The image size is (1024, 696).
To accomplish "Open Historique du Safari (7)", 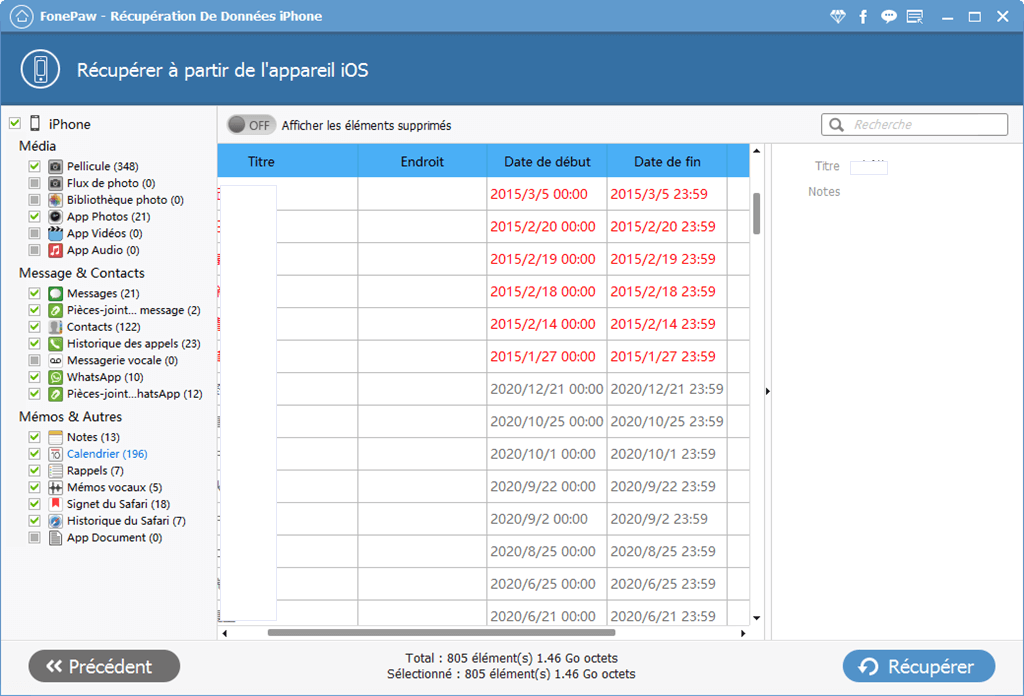I will pos(126,521).
